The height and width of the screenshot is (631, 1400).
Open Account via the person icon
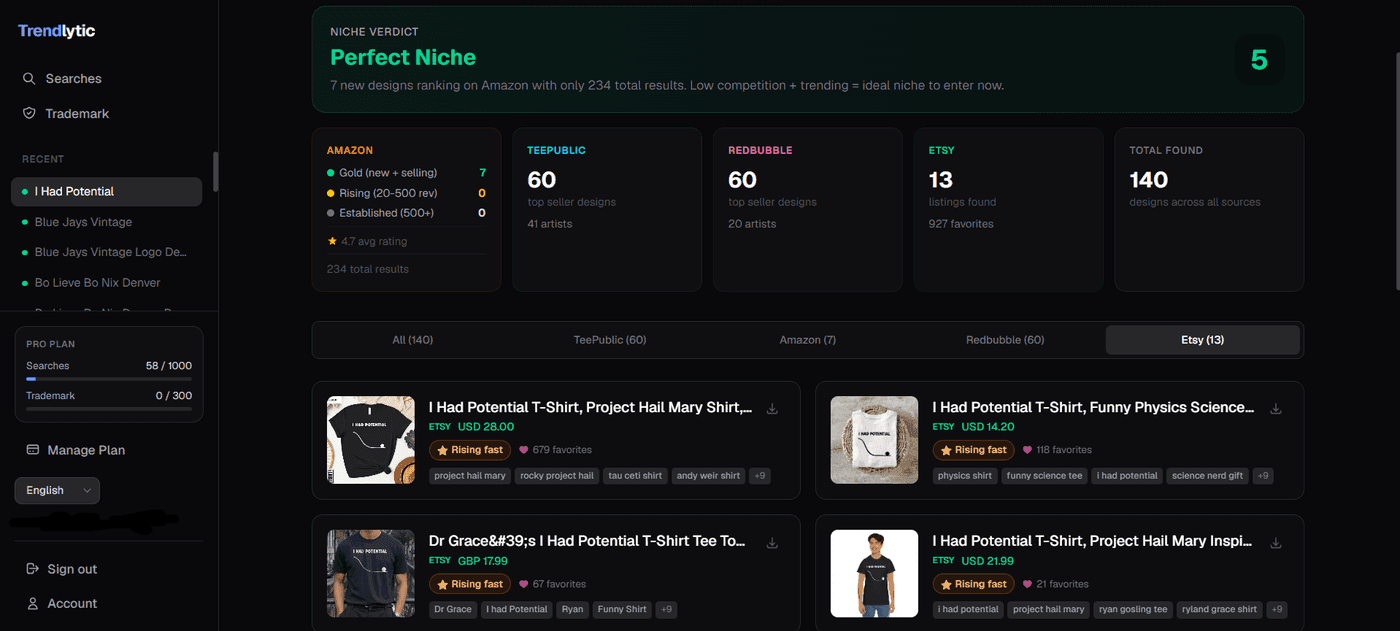click(32, 603)
